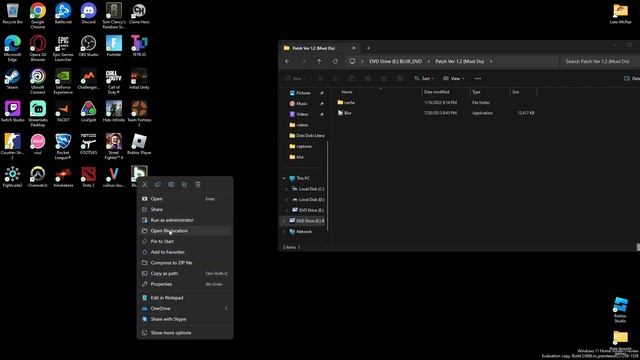Select the LiveSplit desktop icon
The image size is (640, 360).
coord(88,111)
